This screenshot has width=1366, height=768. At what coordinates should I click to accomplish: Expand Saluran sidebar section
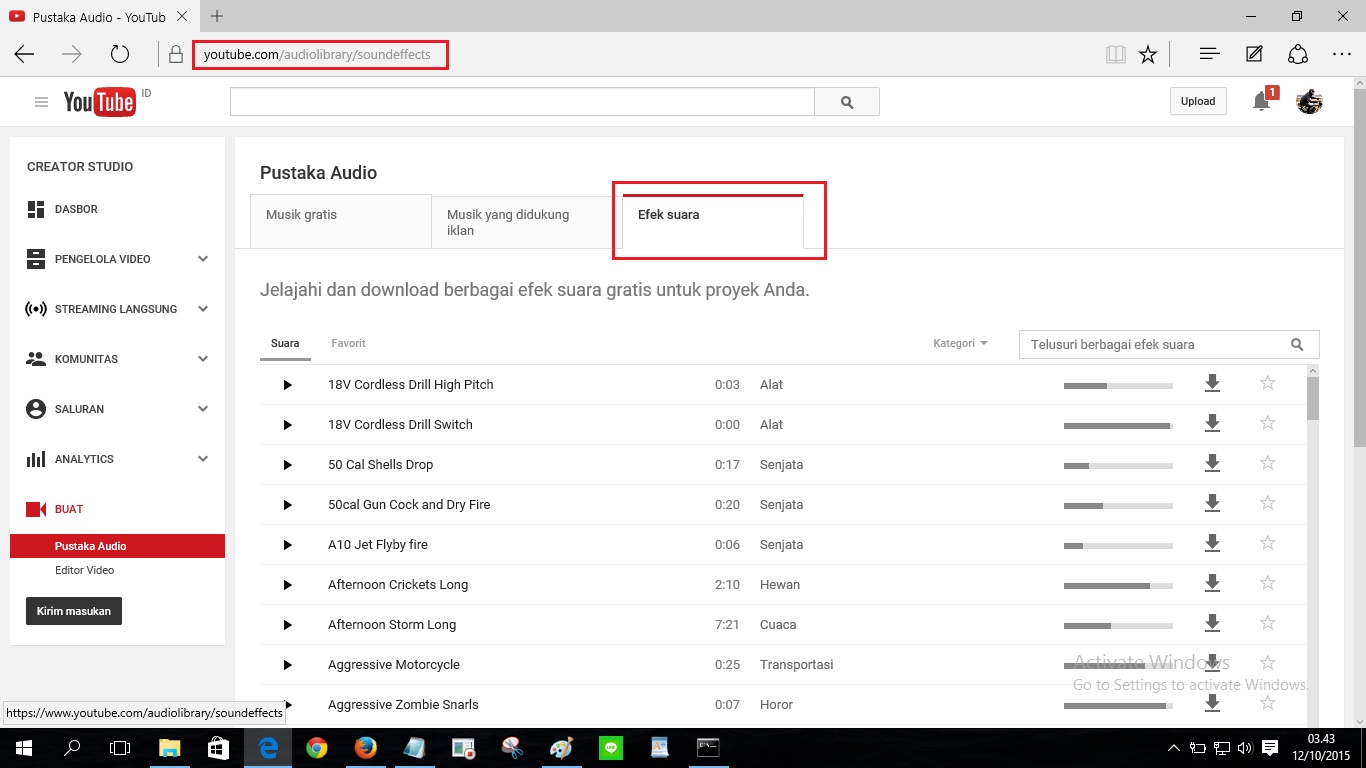coord(203,409)
